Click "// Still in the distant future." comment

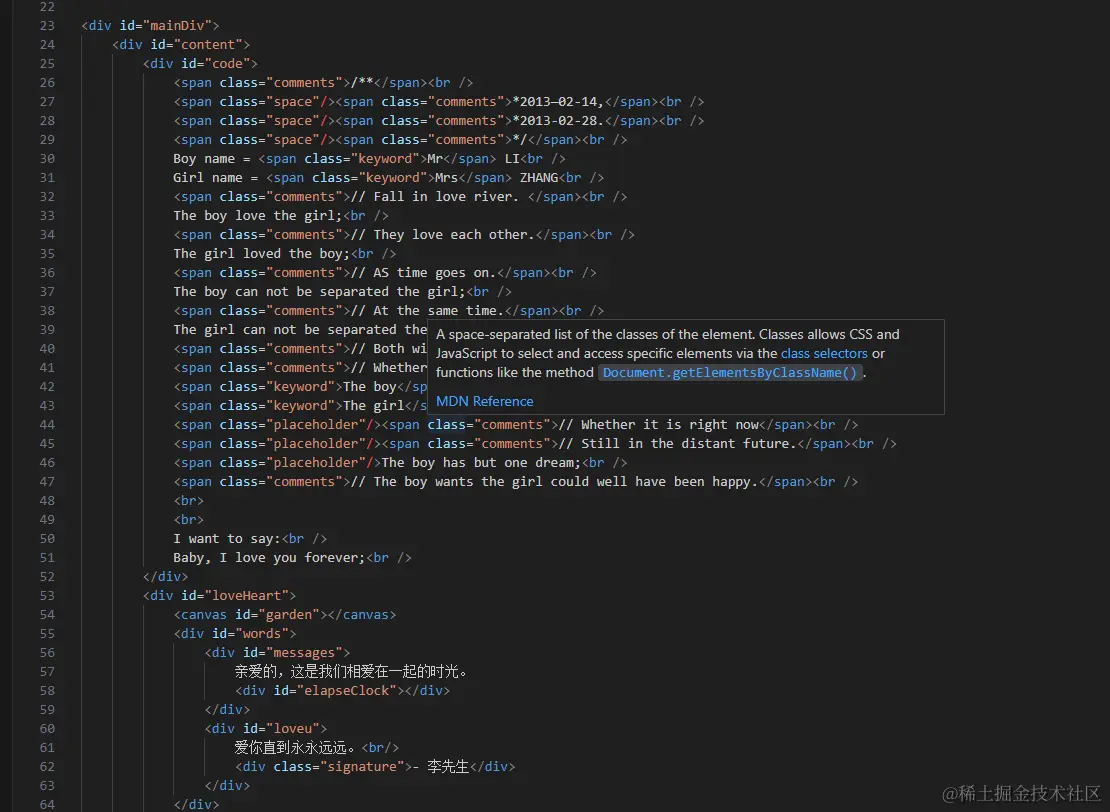coord(678,444)
